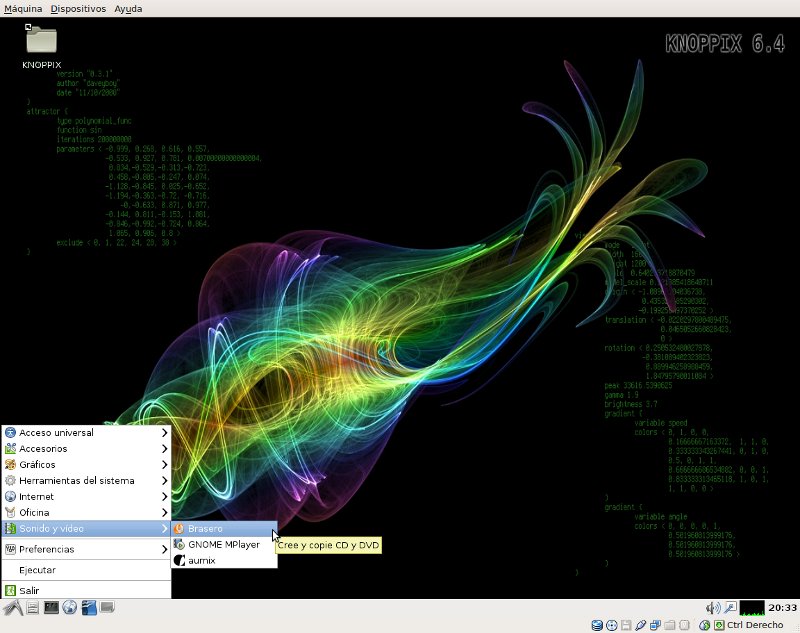
Task: Click the VirtualBox USB devices icon
Action: (x=640, y=625)
